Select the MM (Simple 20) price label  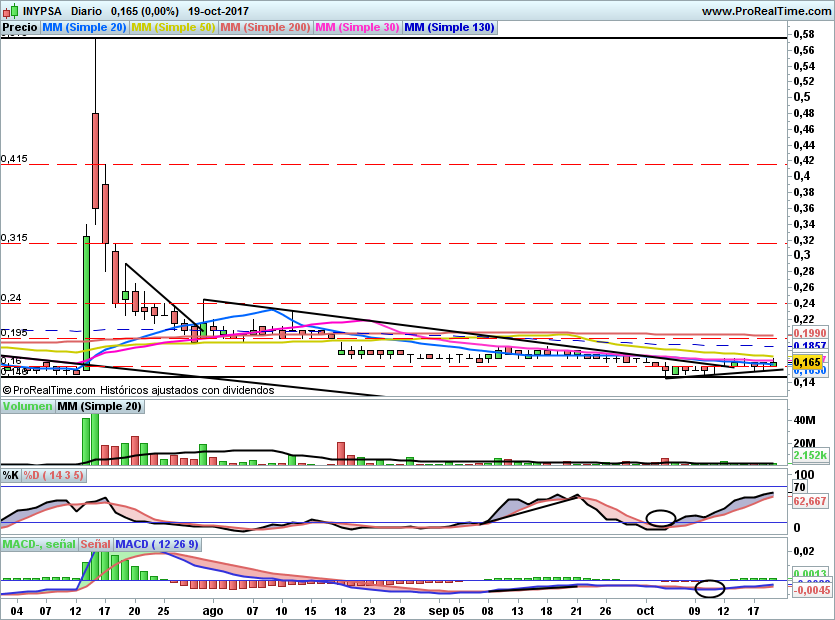pyautogui.click(x=84, y=27)
